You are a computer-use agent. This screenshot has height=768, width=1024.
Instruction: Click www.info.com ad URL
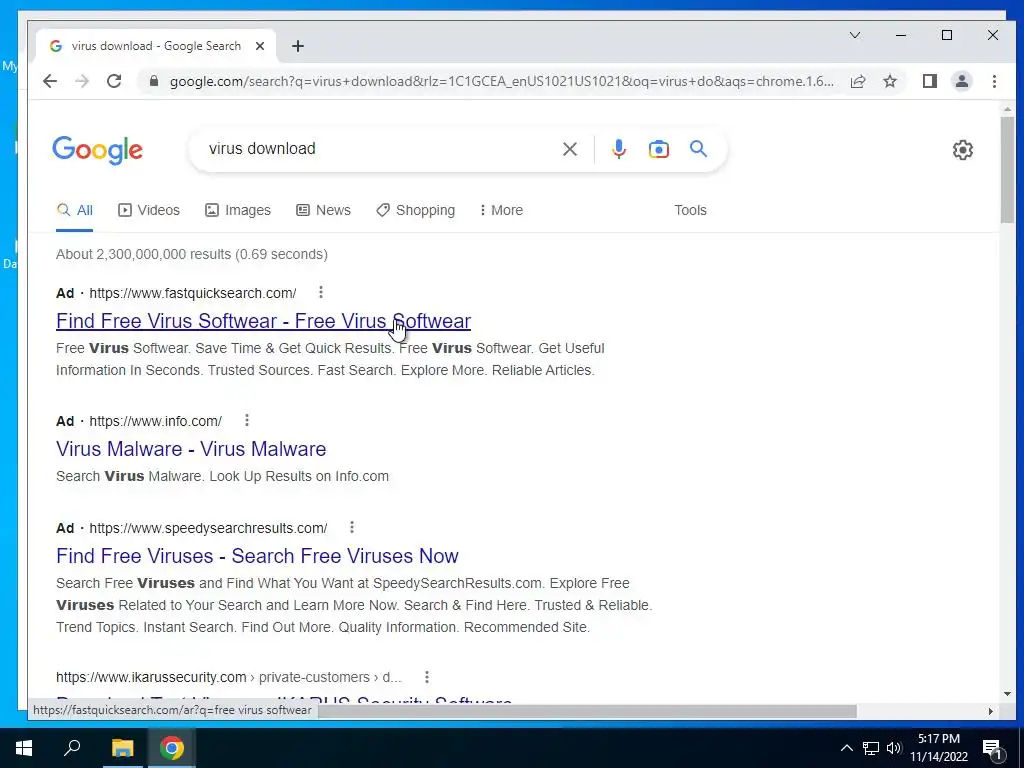click(x=155, y=421)
